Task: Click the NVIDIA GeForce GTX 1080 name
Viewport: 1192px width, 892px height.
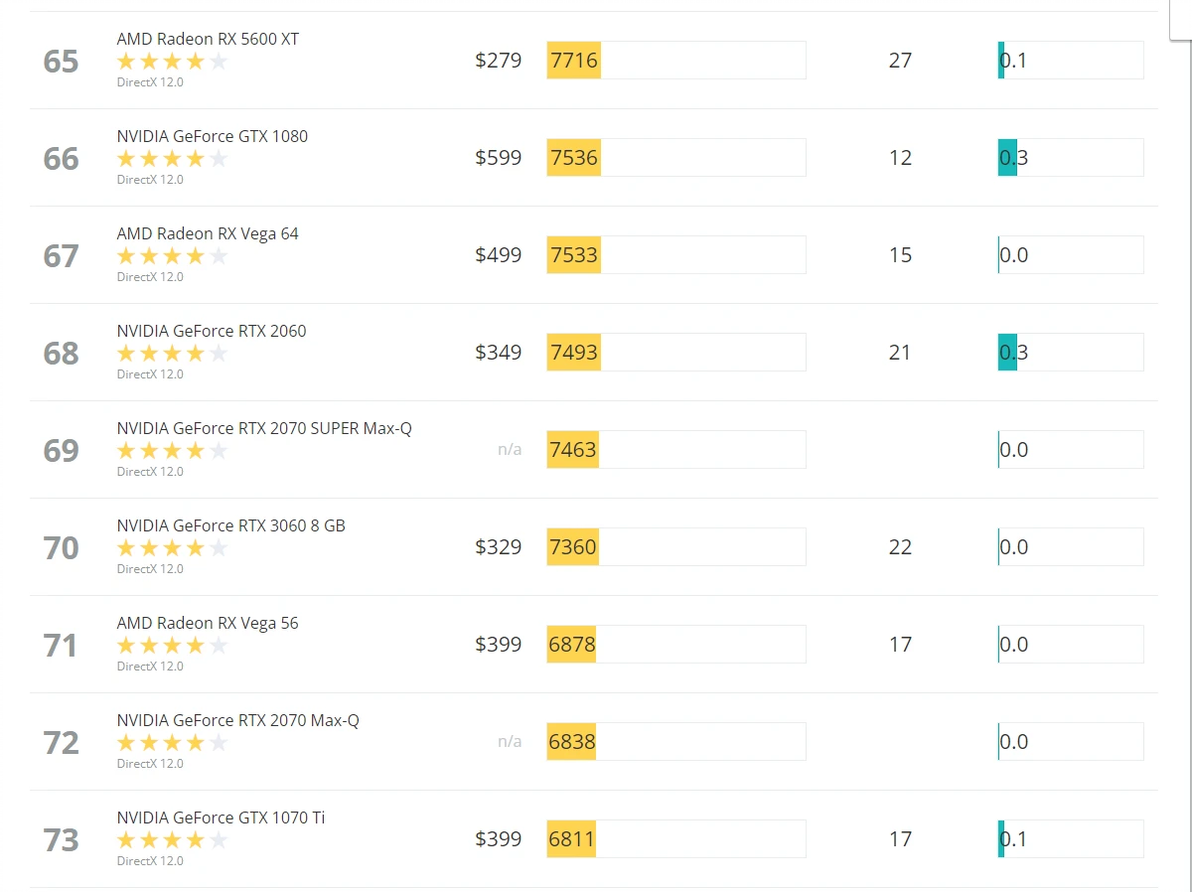Action: click(x=212, y=136)
